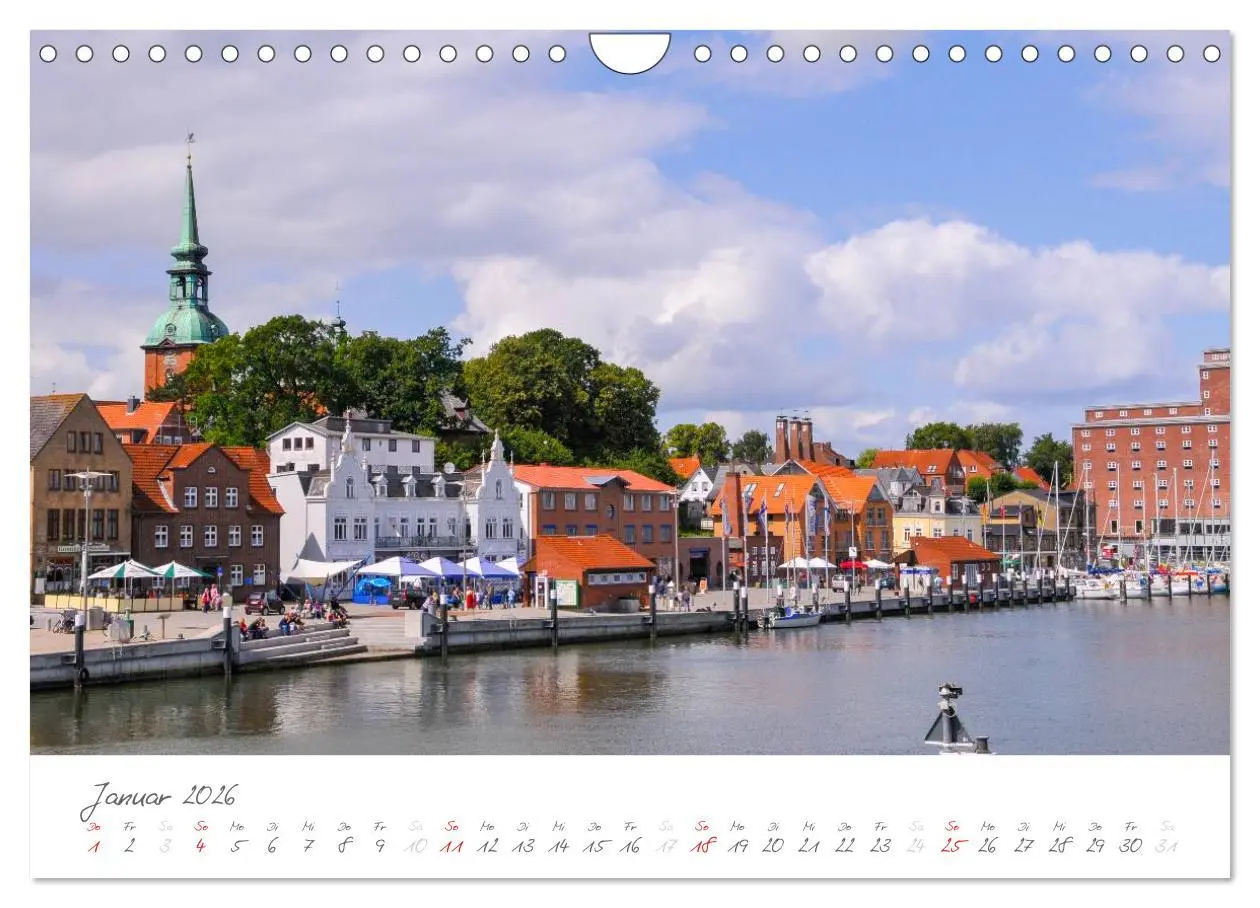Image resolution: width=1260 pixels, height=908 pixels.
Task: Pick date 26 in the calendar row
Action: pyautogui.click(x=988, y=846)
